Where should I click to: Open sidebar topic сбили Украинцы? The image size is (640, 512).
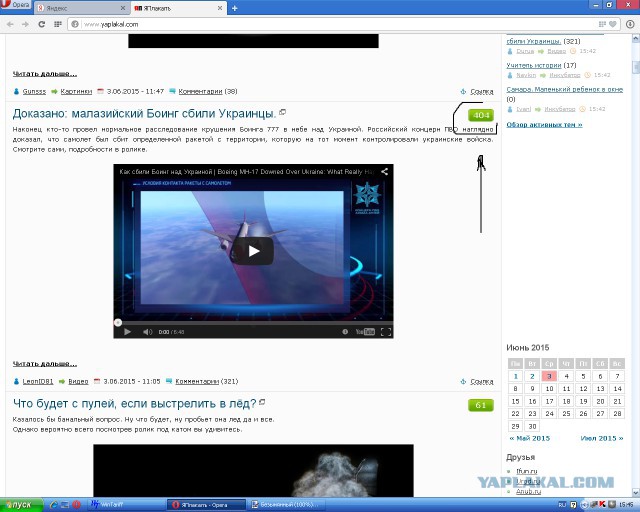coord(534,41)
